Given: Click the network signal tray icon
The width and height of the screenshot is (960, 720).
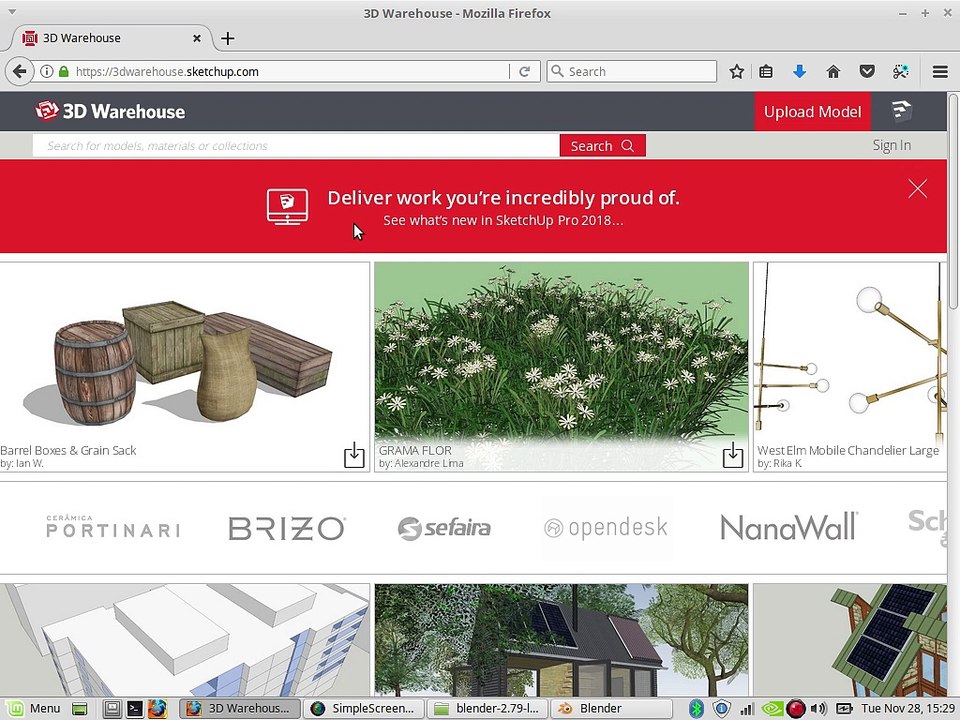Looking at the screenshot, I should click(x=747, y=709).
